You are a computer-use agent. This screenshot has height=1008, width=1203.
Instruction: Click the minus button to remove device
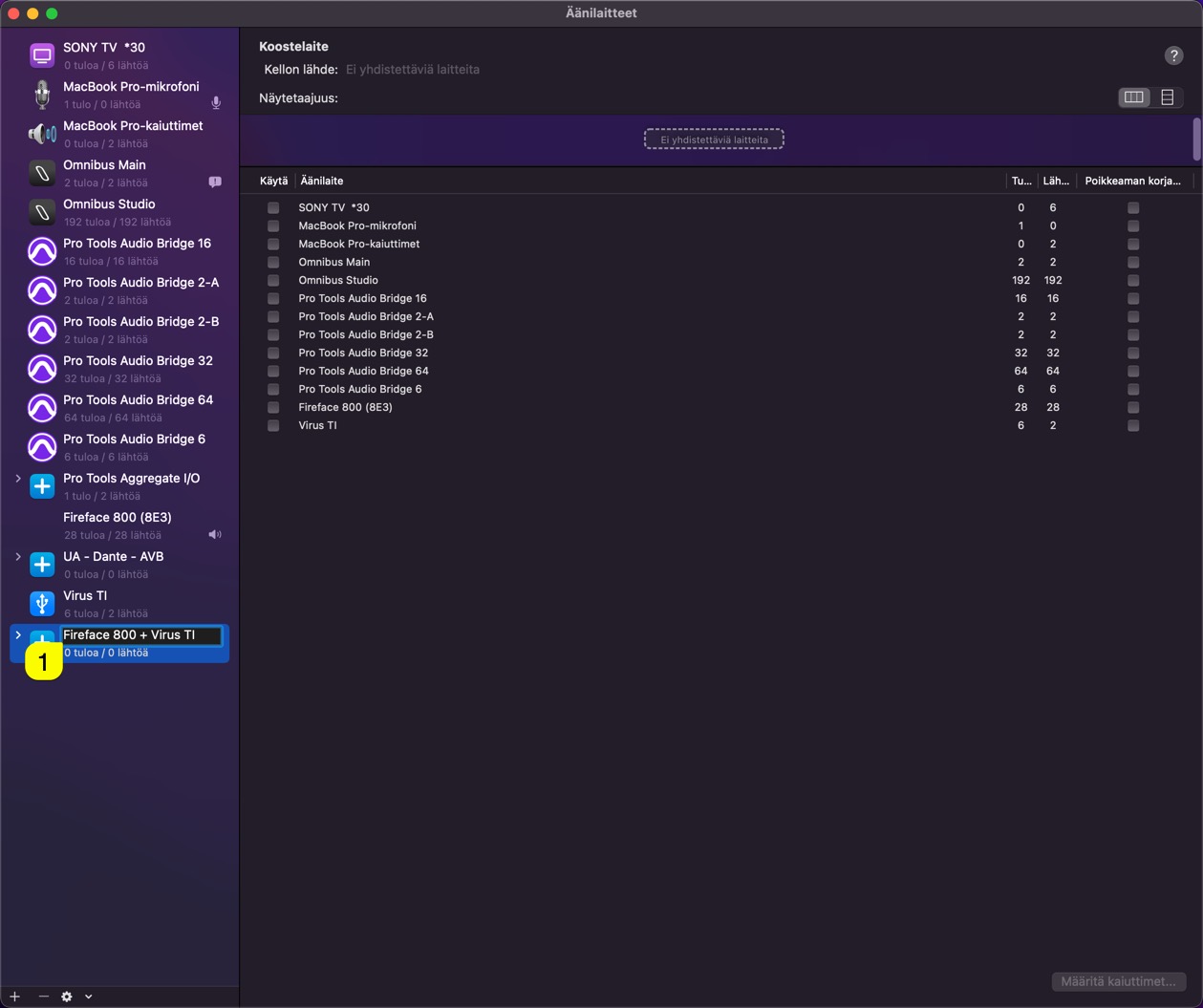click(43, 997)
